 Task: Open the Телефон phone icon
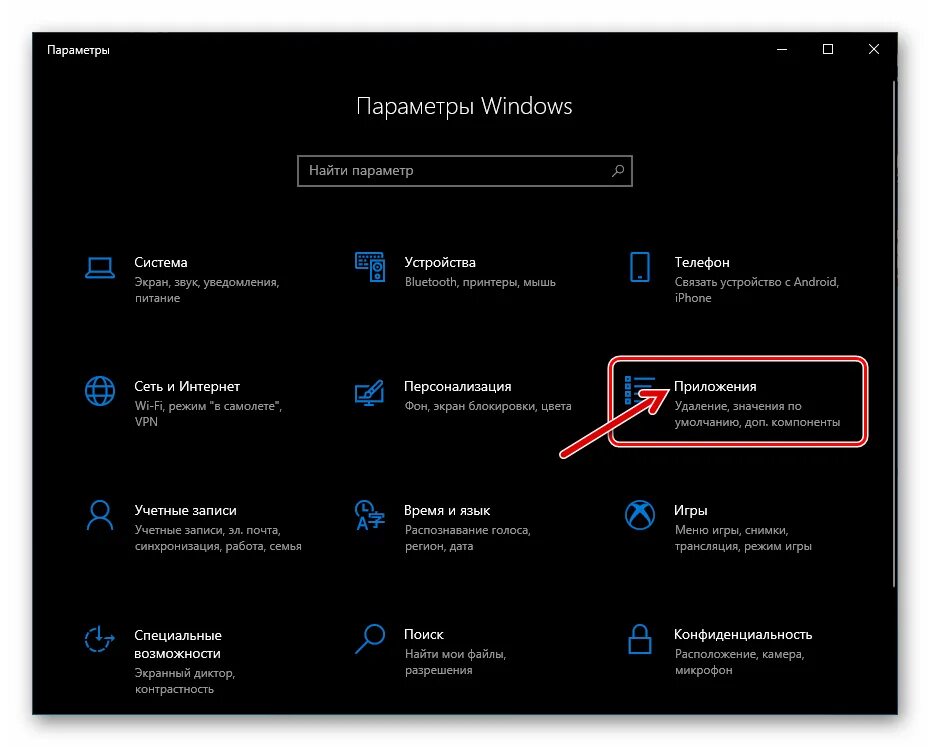pos(639,267)
